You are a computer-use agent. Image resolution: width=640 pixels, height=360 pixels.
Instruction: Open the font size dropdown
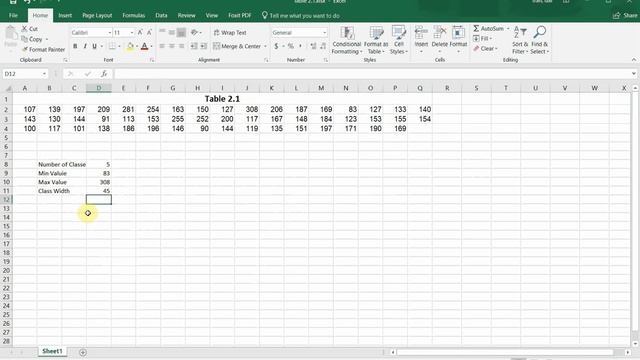(131, 33)
